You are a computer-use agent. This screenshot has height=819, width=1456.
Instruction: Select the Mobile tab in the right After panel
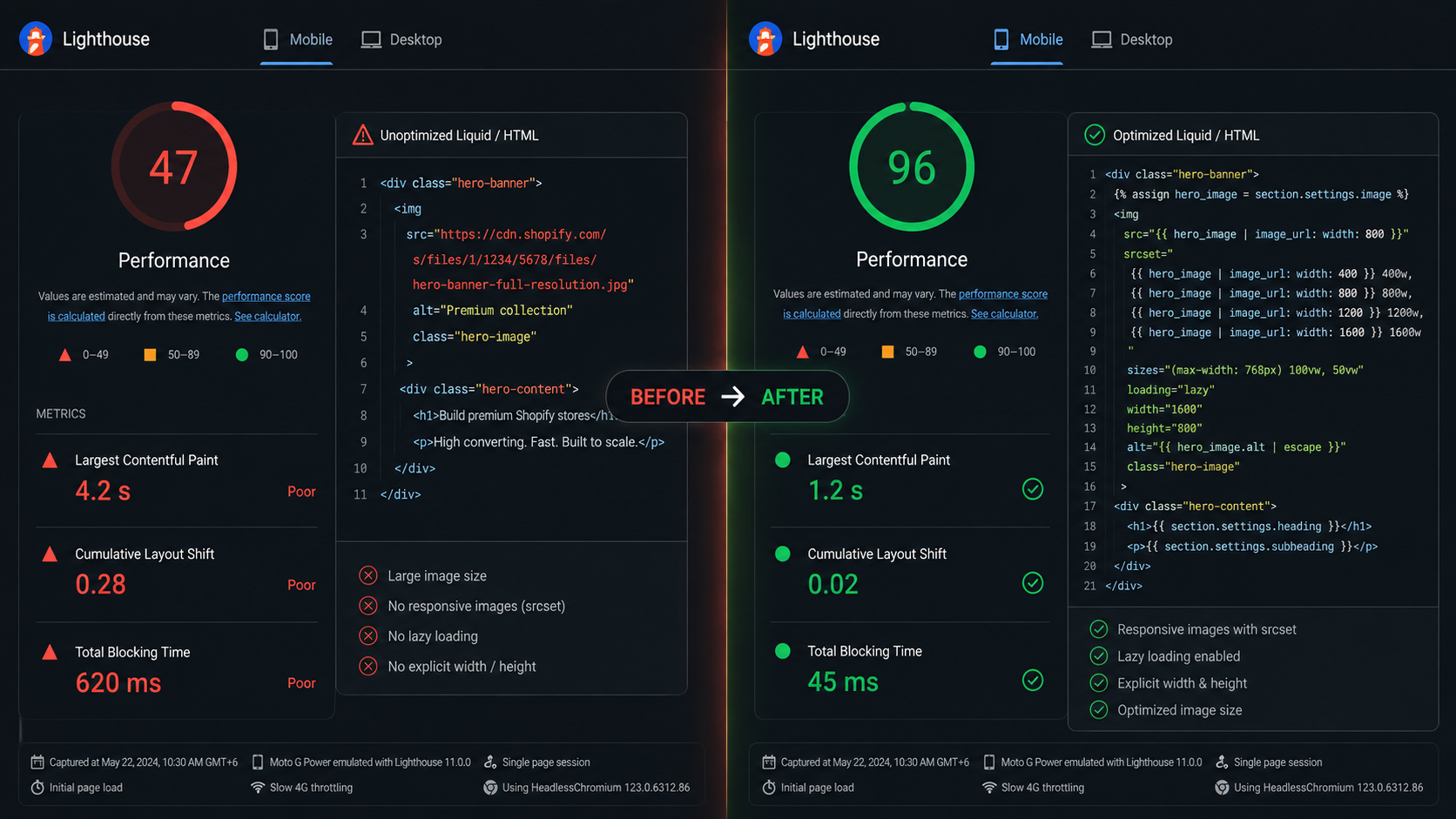pyautogui.click(x=1028, y=40)
